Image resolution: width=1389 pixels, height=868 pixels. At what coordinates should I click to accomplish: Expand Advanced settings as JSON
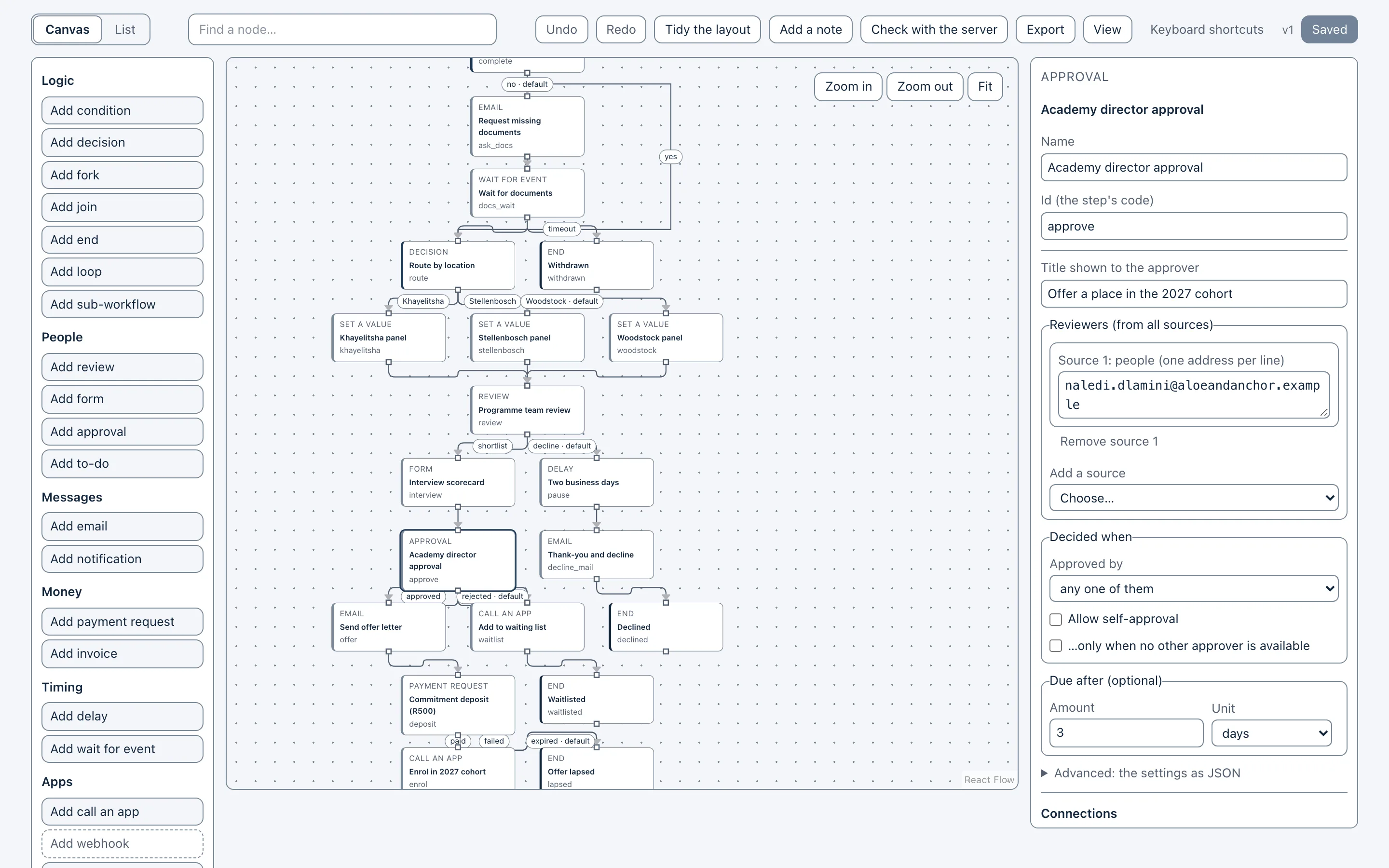pyautogui.click(x=1141, y=773)
